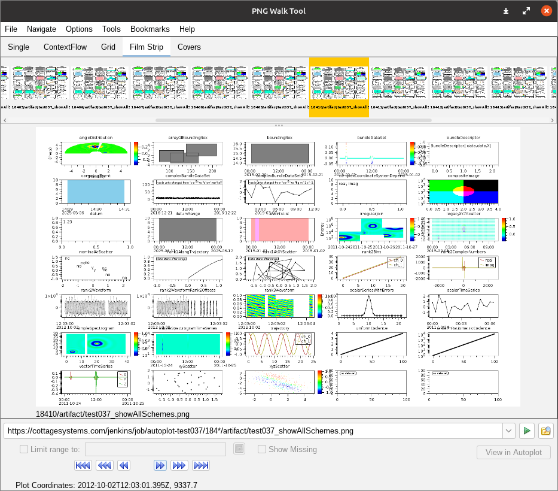Open the Bookmarks menu
Image resolution: width=558 pixels, height=491 pixels.
click(150, 29)
